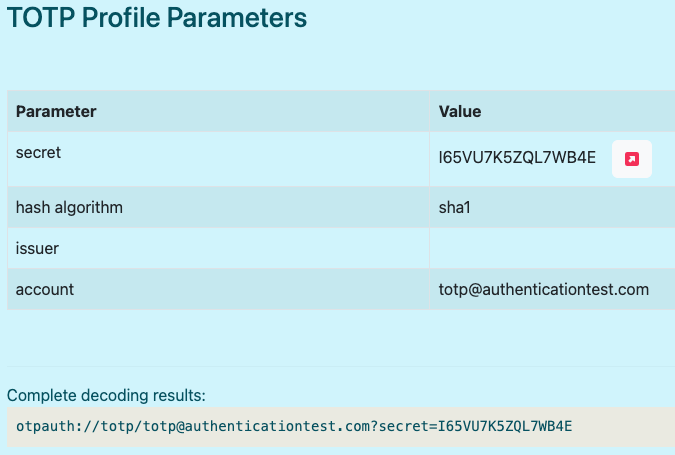Click the sha1 value cell
This screenshot has height=455, width=675.
pos(454,207)
